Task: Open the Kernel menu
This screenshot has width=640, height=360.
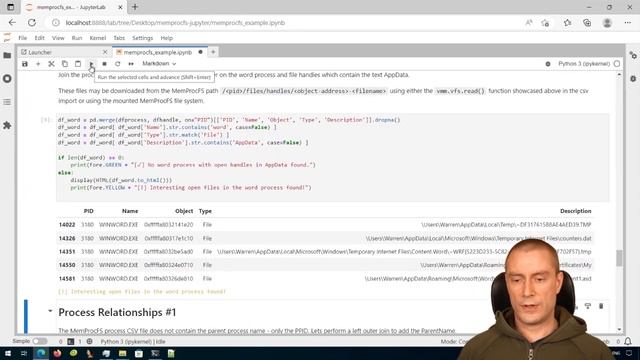Action: 98,38
